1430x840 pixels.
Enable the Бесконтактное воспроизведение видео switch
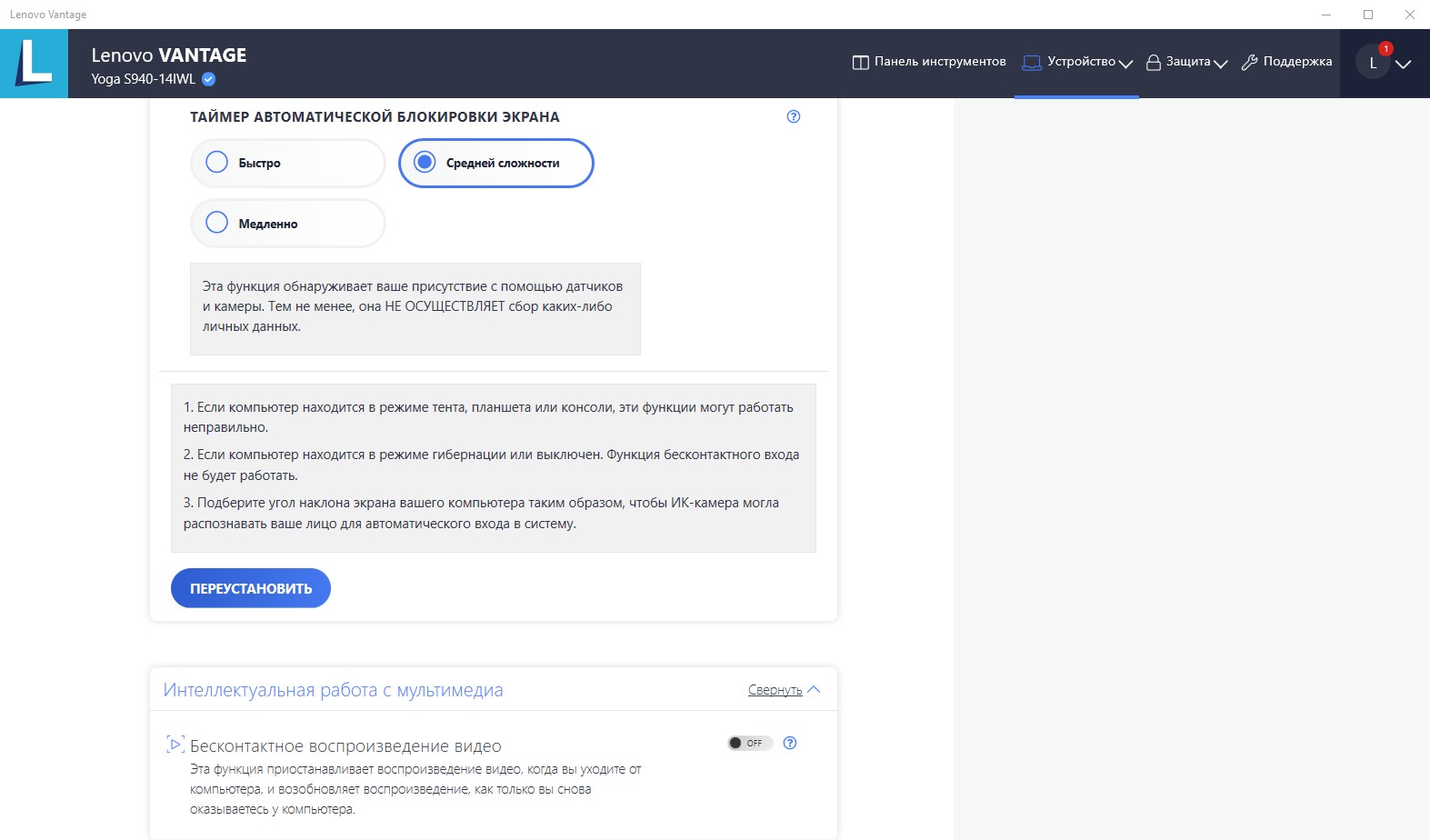pos(749,743)
